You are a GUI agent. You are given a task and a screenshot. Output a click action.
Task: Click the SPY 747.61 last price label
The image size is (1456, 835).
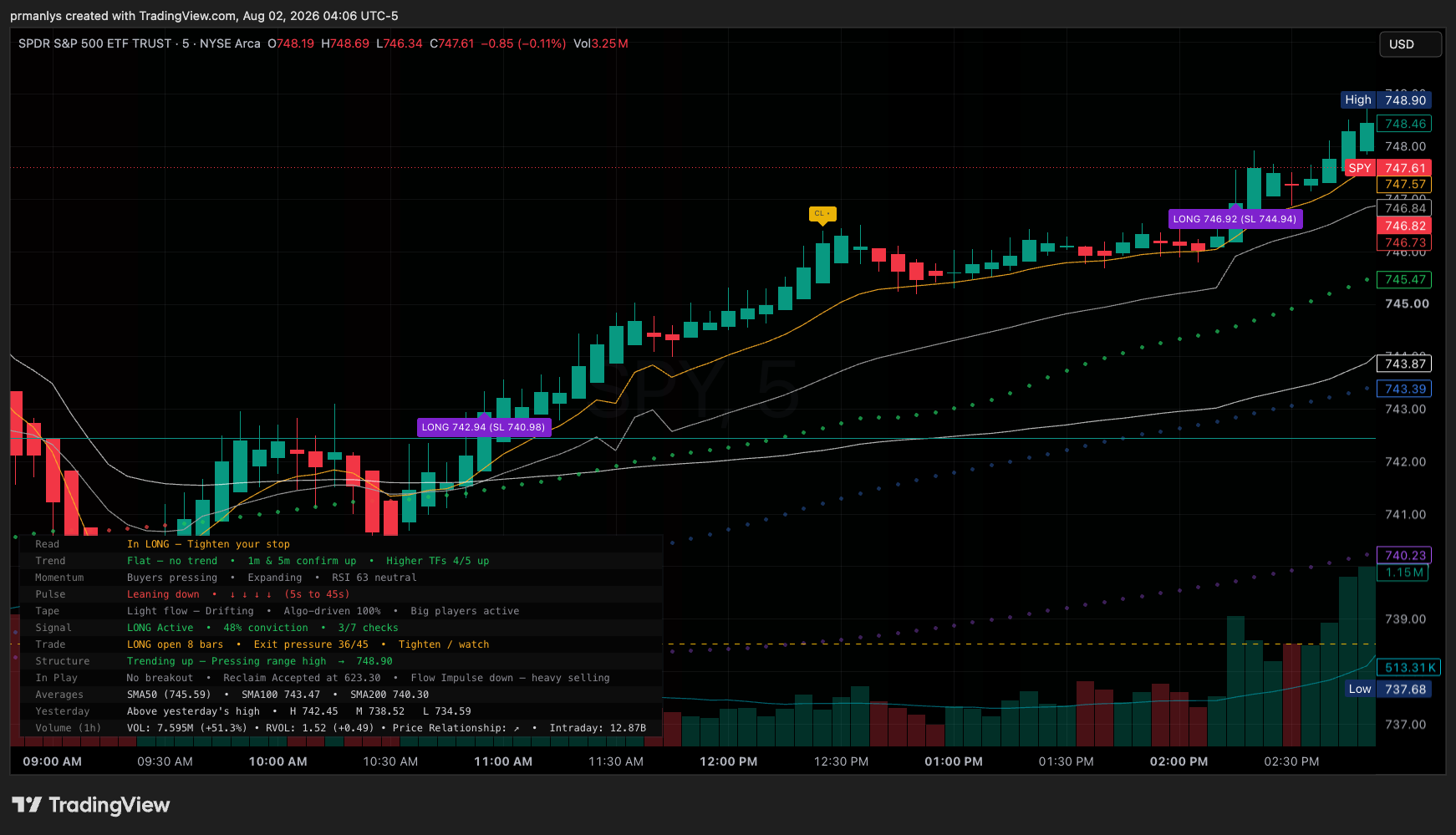click(1387, 168)
